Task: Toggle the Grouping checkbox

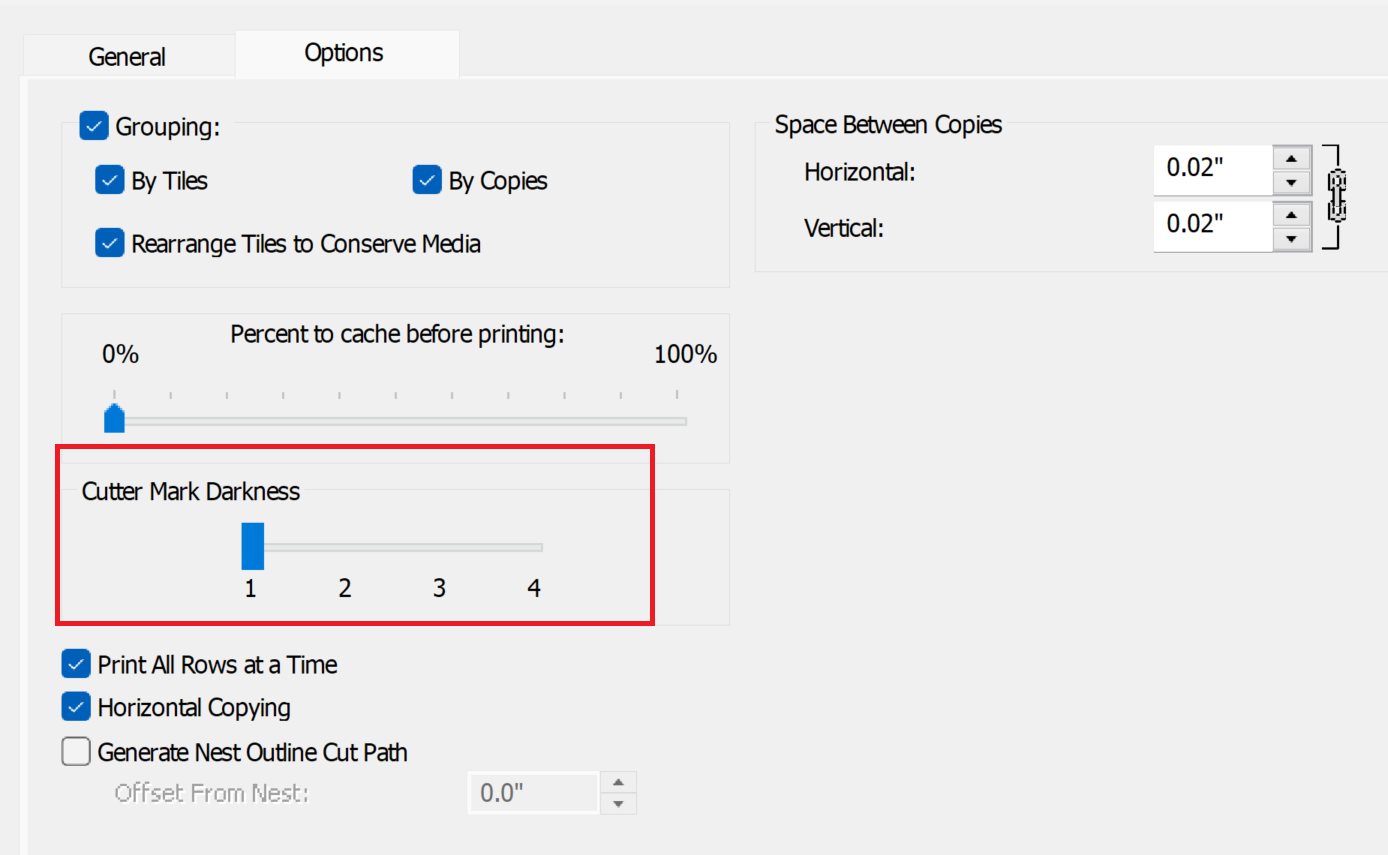Action: (94, 127)
